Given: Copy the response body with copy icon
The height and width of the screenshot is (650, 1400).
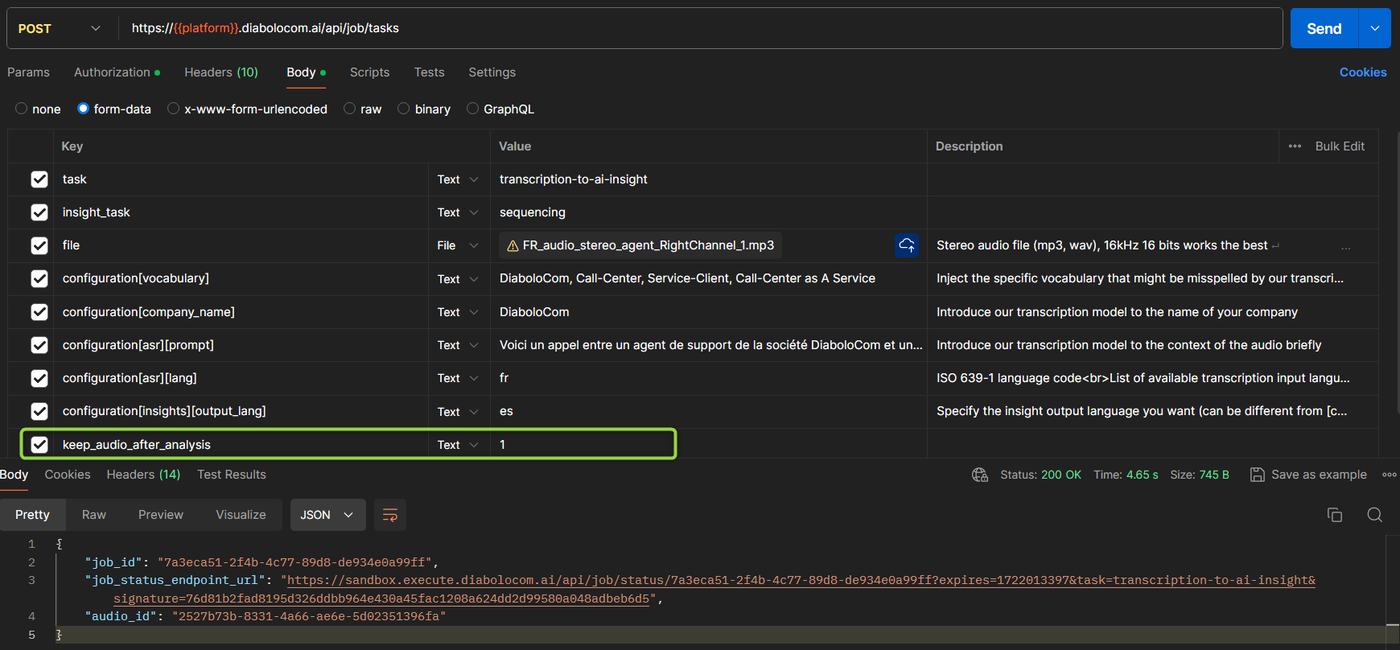Looking at the screenshot, I should tap(1334, 515).
